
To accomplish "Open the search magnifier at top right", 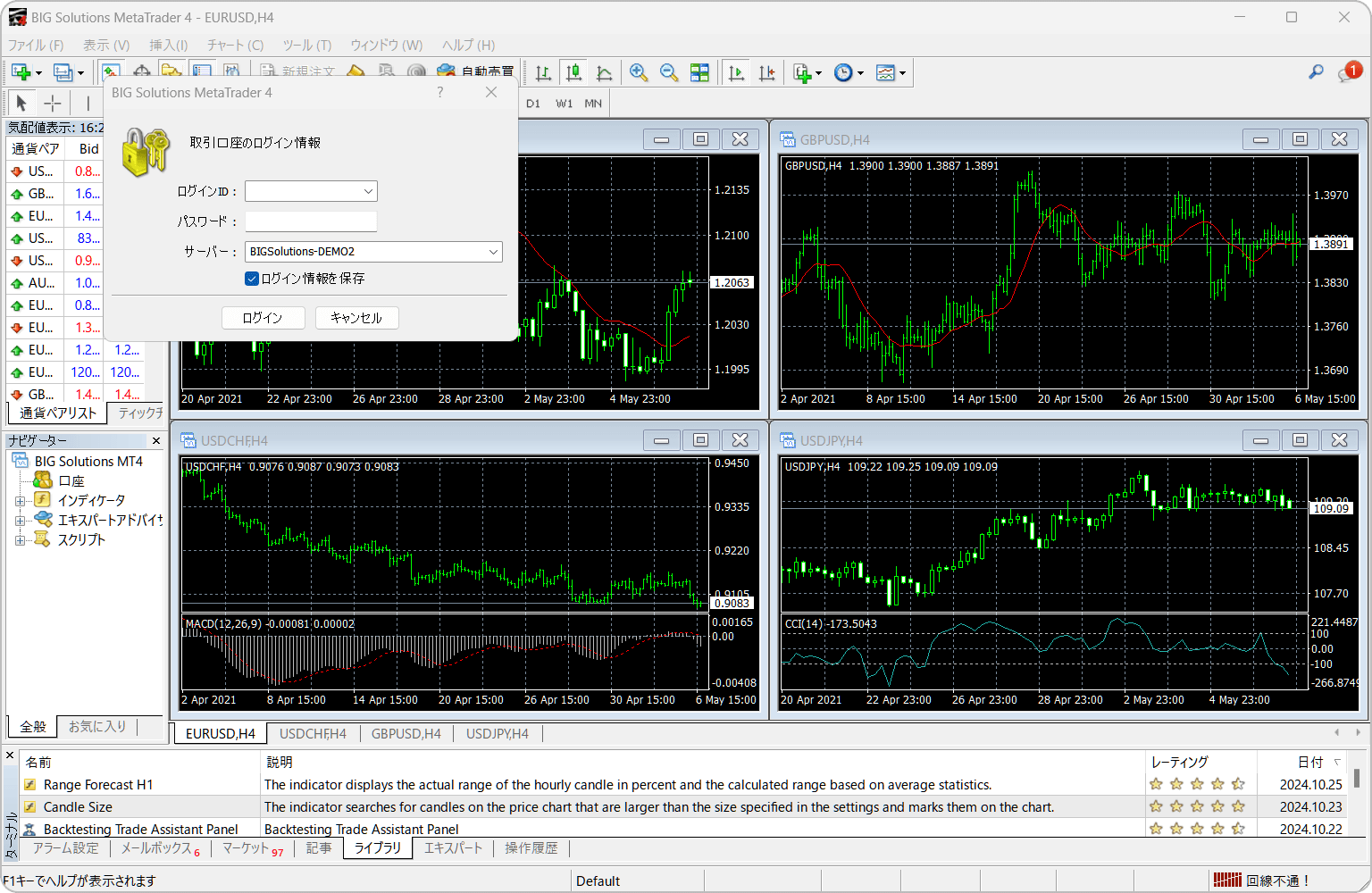I will pyautogui.click(x=1316, y=72).
